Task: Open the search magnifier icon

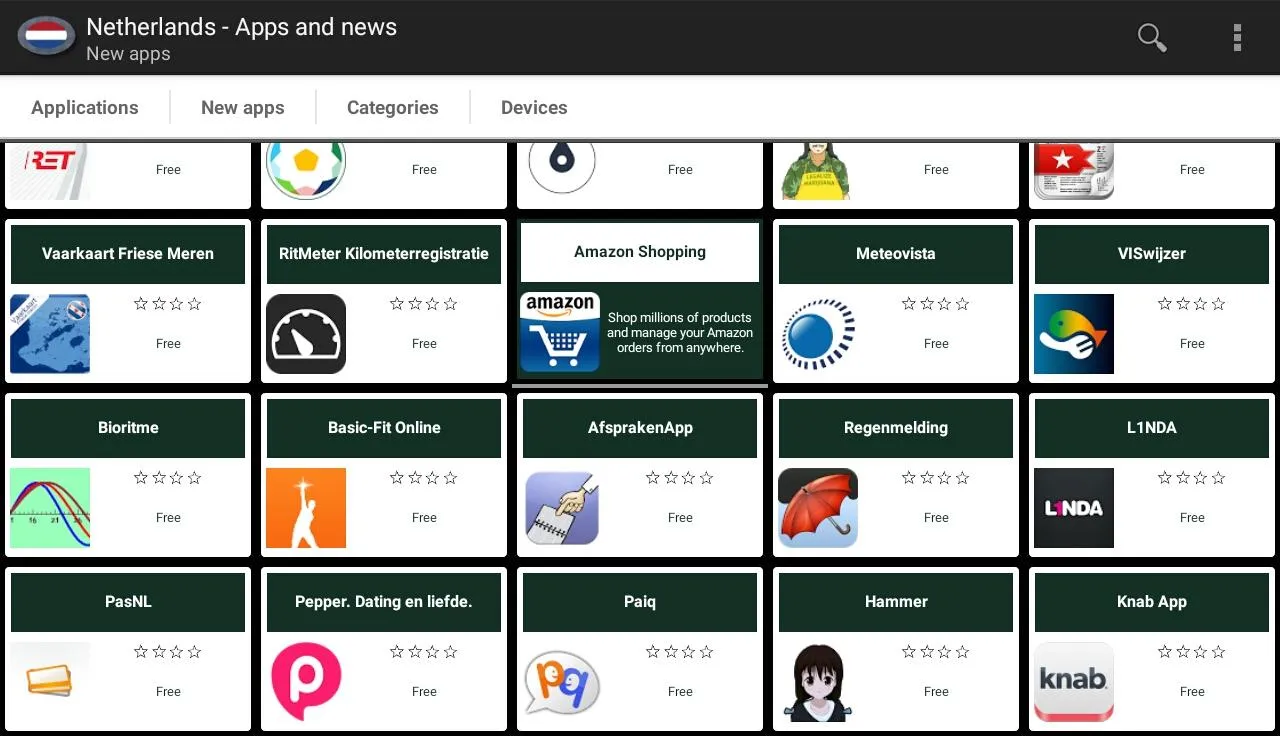Action: click(x=1152, y=37)
